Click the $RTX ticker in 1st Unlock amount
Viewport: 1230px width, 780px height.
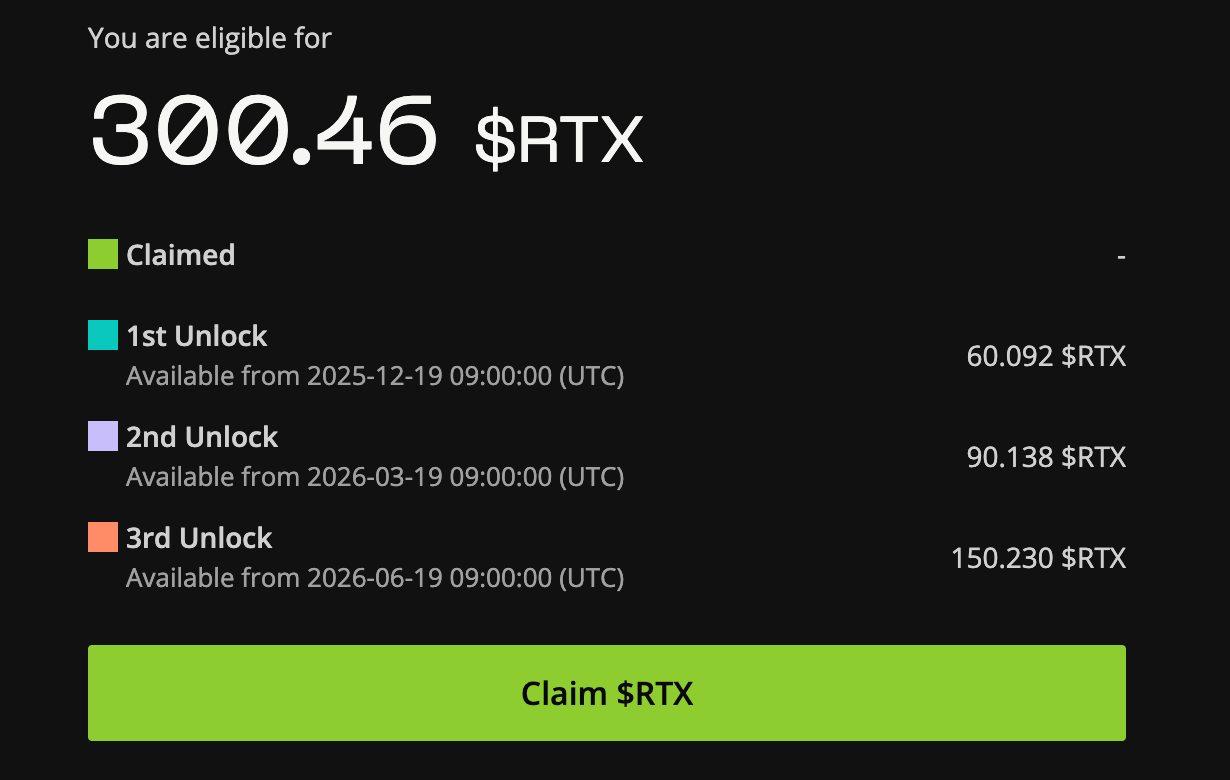tap(1093, 356)
